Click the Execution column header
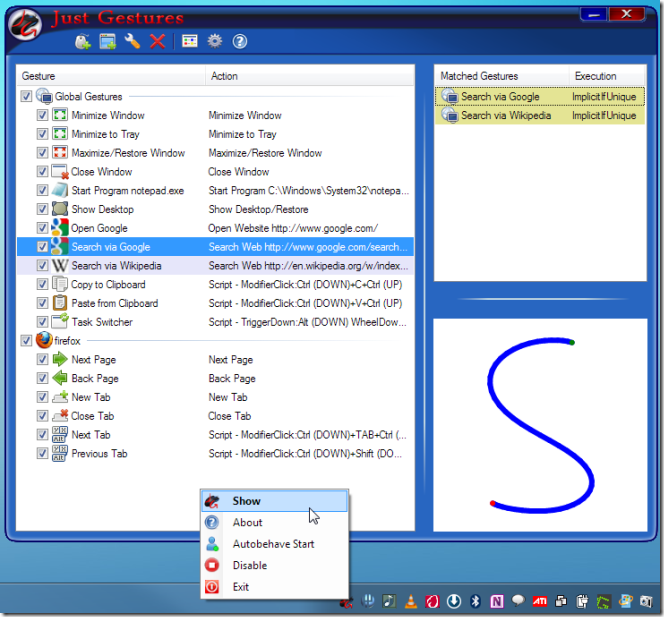The image size is (664, 617). coord(606,76)
